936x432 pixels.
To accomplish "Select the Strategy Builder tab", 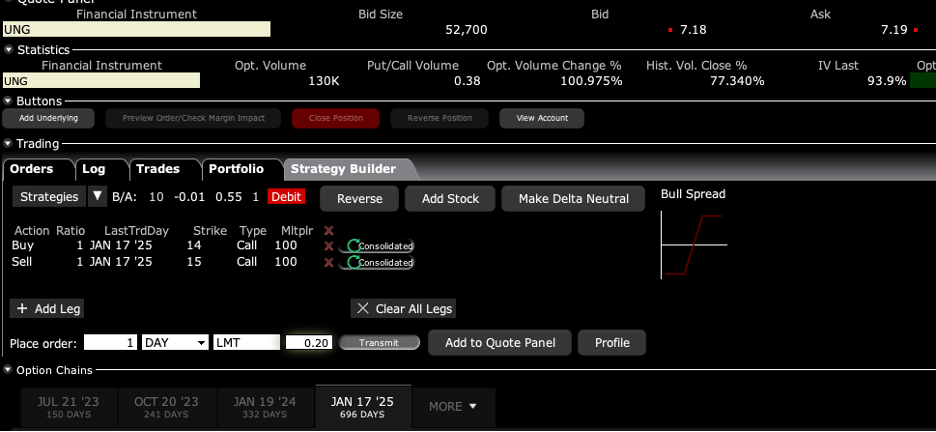I will click(343, 169).
